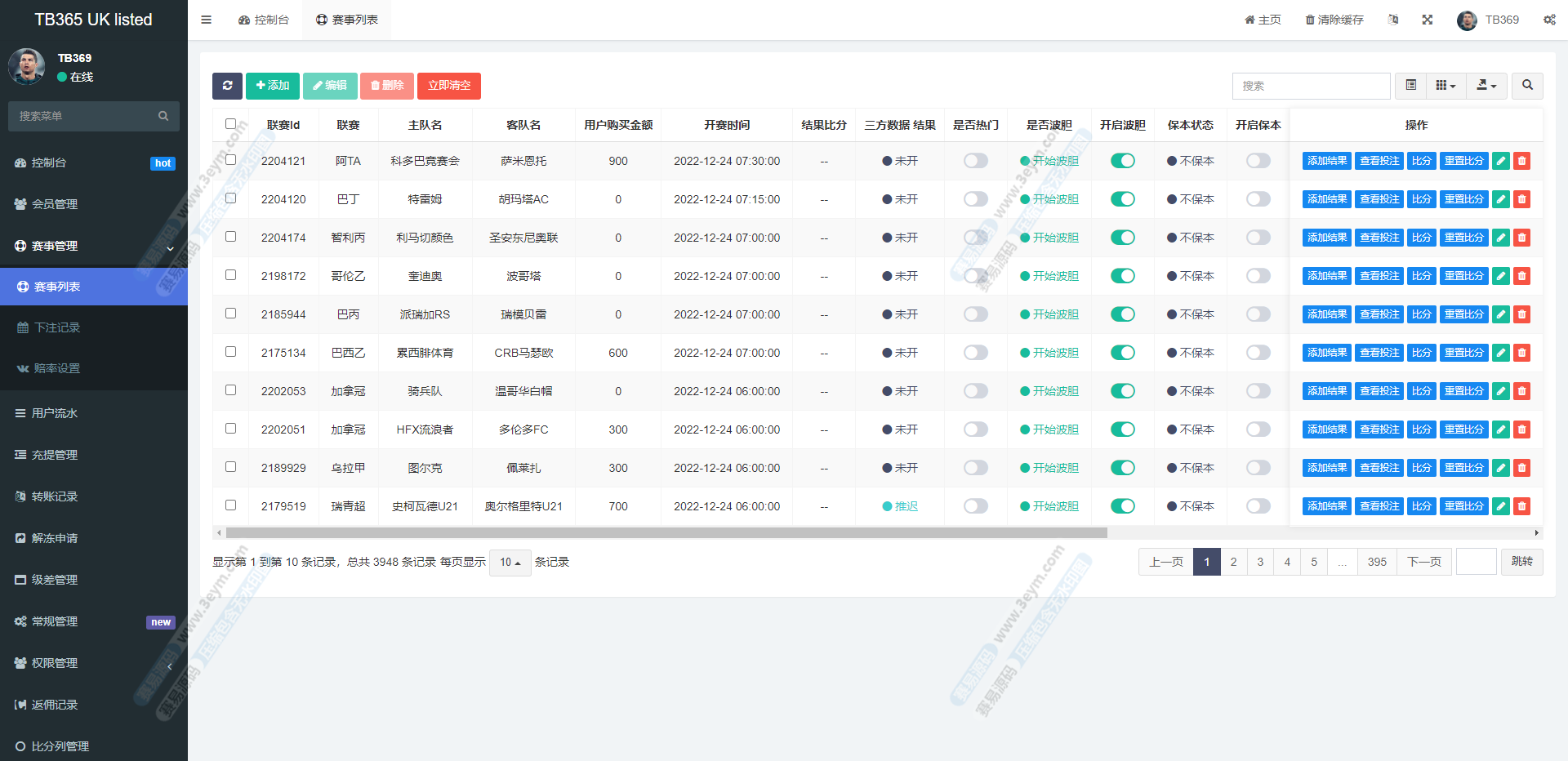Click the search magnifier button beside table tools
The height and width of the screenshot is (761, 1568).
[1526, 86]
